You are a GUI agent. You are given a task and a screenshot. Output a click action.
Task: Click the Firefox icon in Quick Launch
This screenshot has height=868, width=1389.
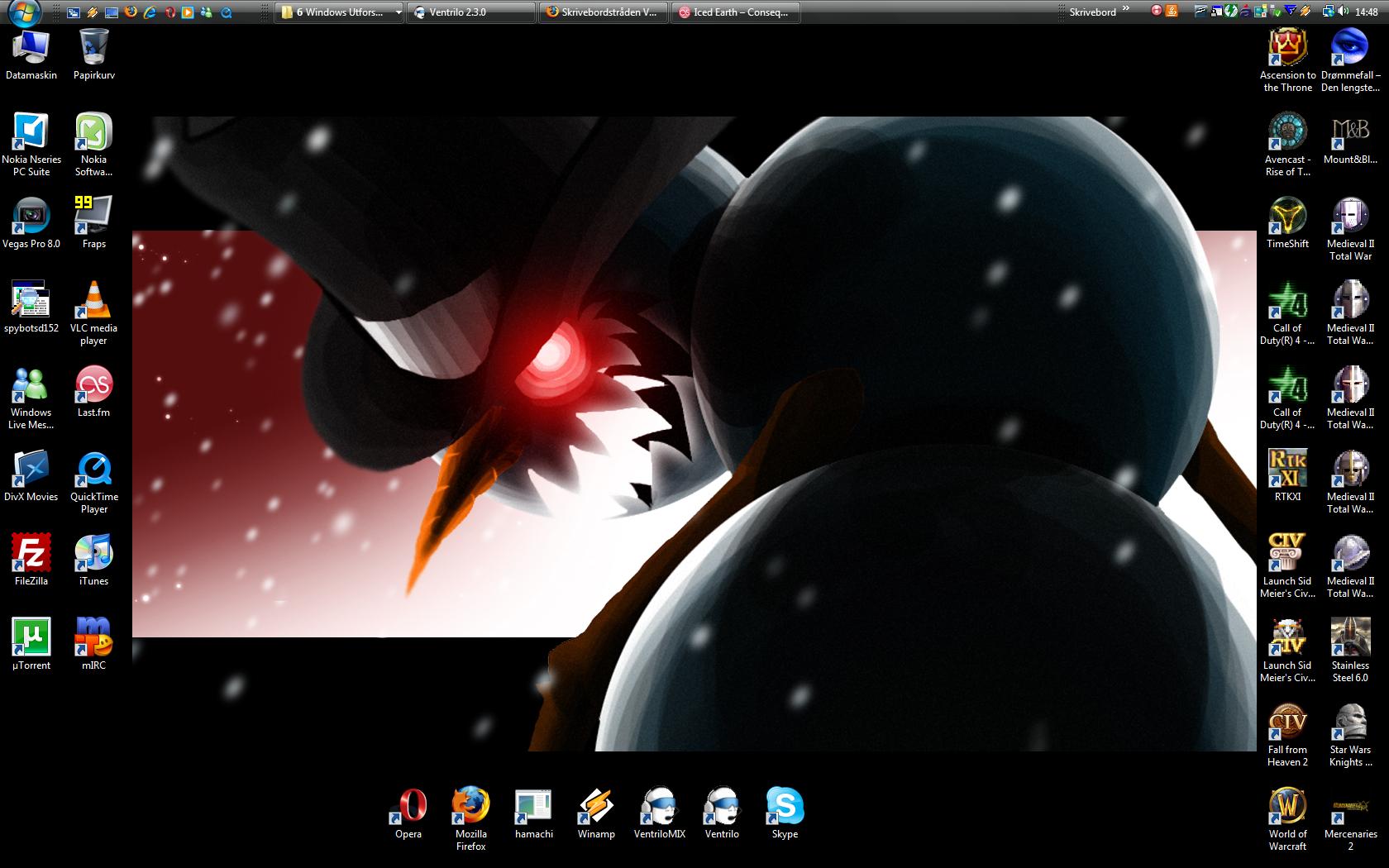(130, 12)
